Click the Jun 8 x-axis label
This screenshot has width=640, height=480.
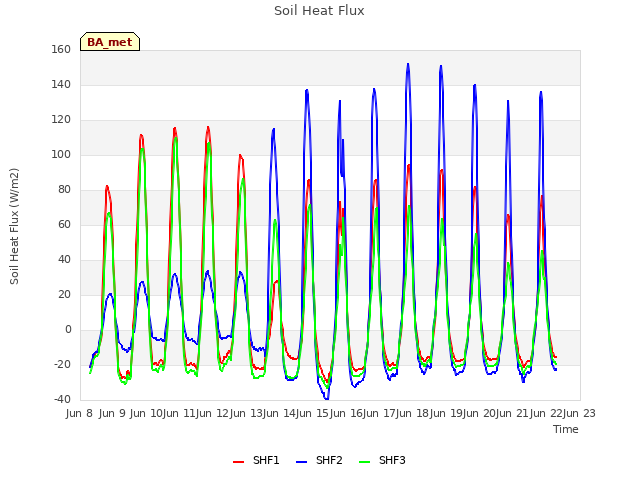[79, 413]
